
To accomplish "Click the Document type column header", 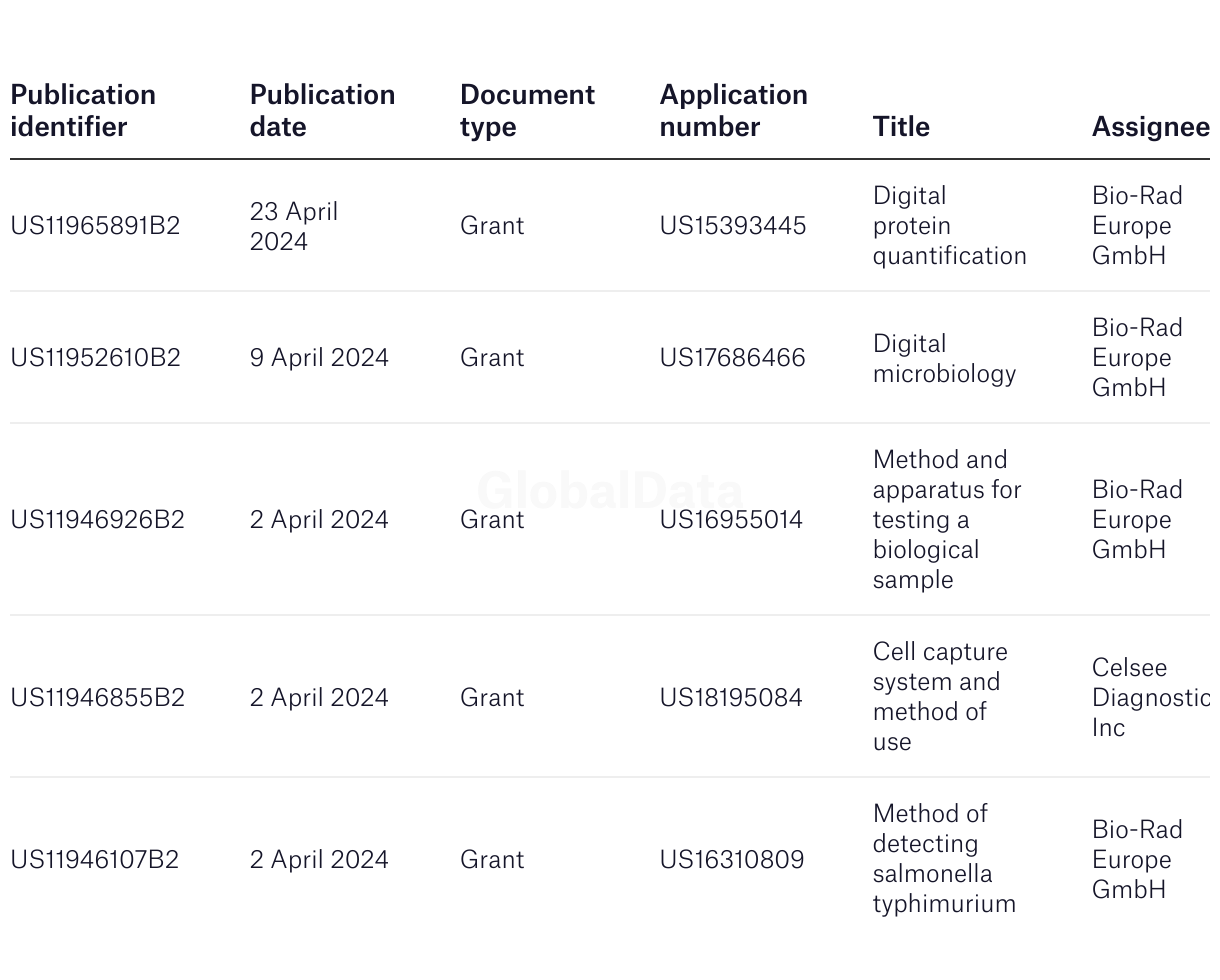I will [x=527, y=111].
